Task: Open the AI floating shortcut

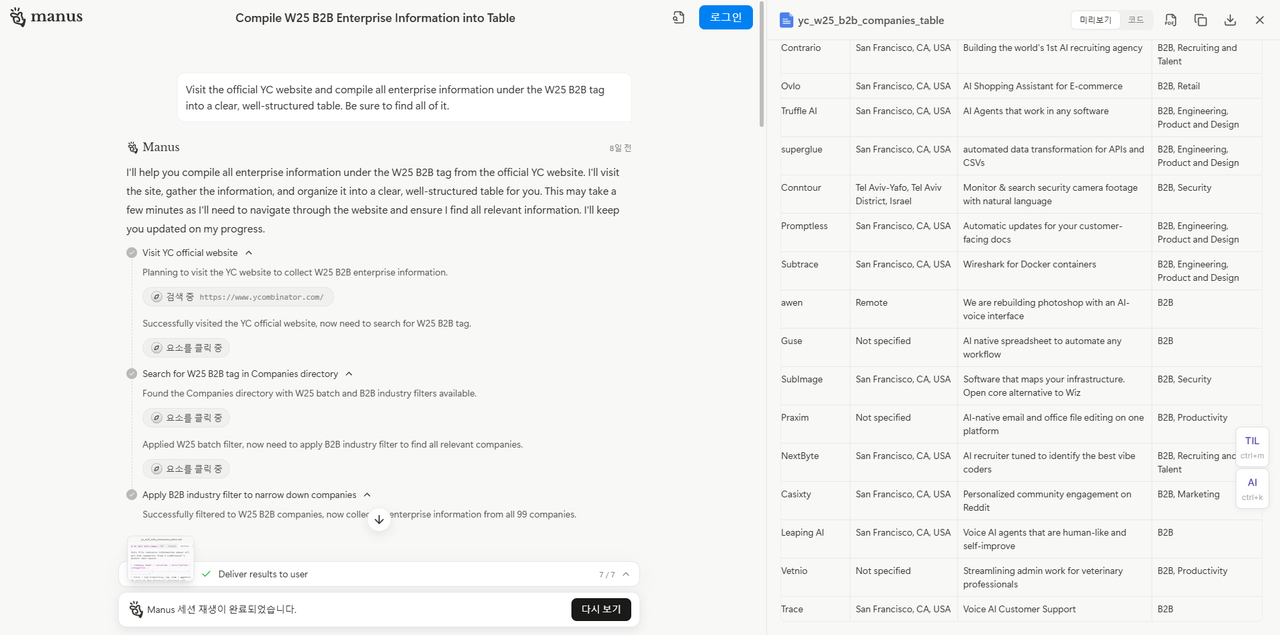Action: click(x=1252, y=488)
